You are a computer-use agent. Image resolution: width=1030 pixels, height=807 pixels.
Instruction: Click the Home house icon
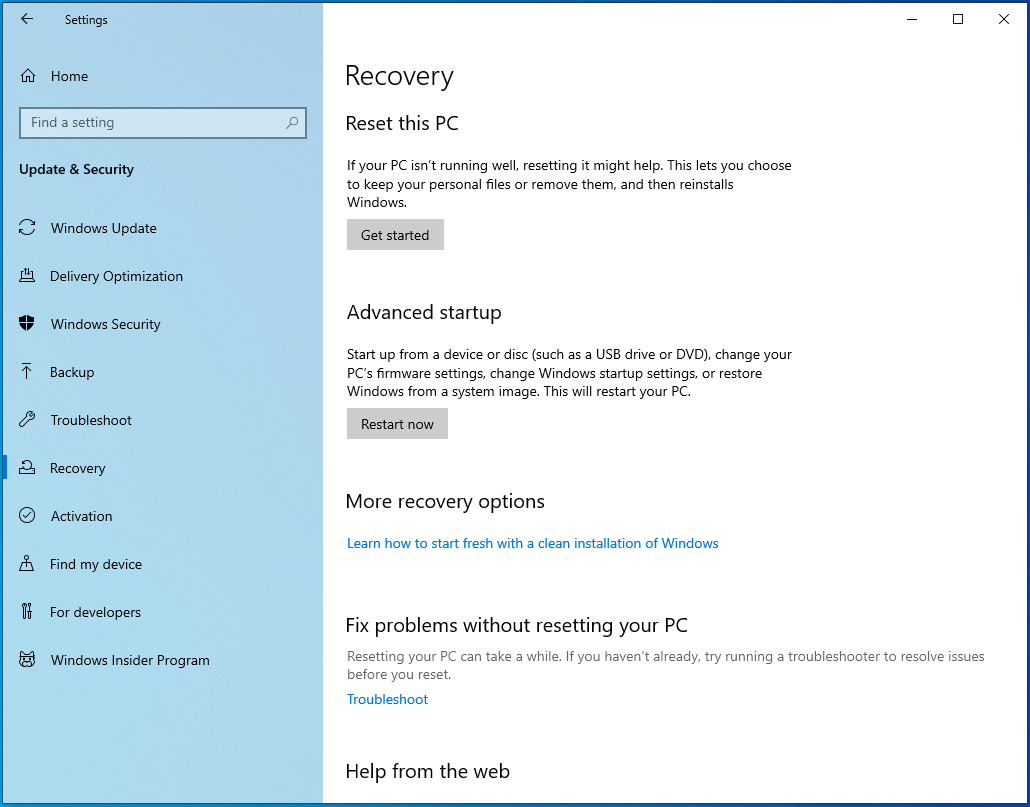coord(28,76)
